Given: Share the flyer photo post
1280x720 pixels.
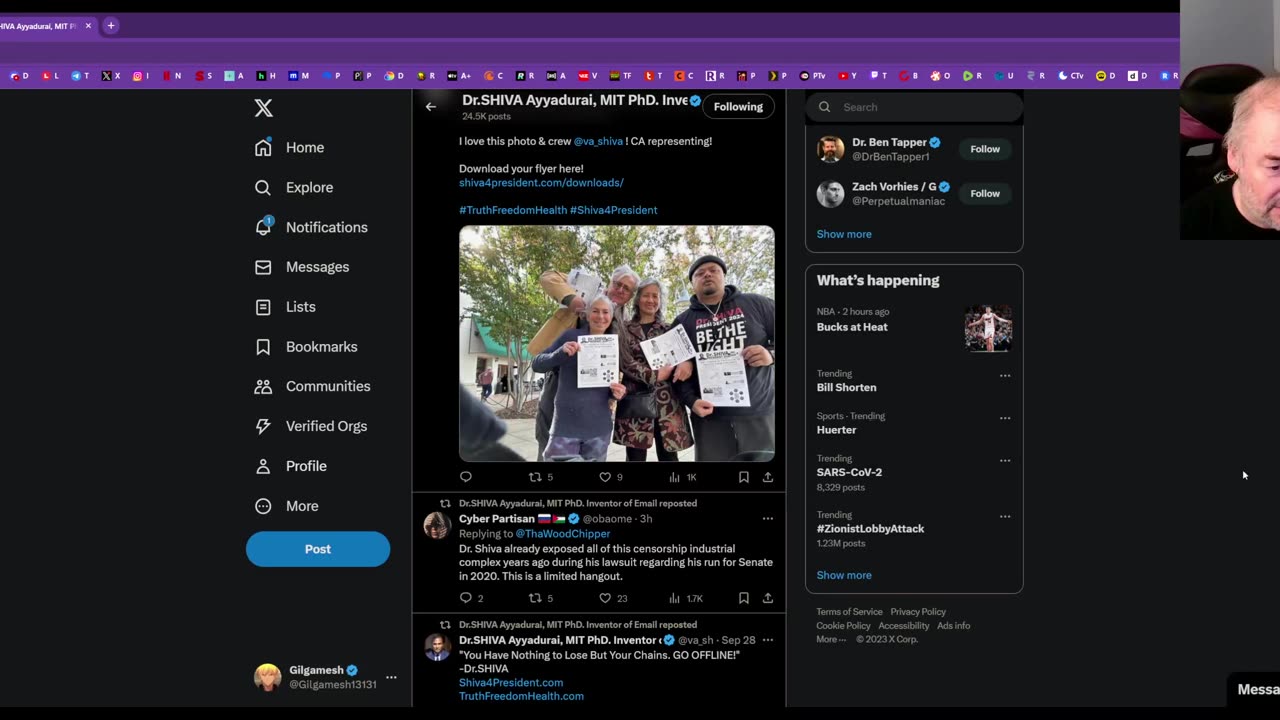Looking at the screenshot, I should pos(768,477).
